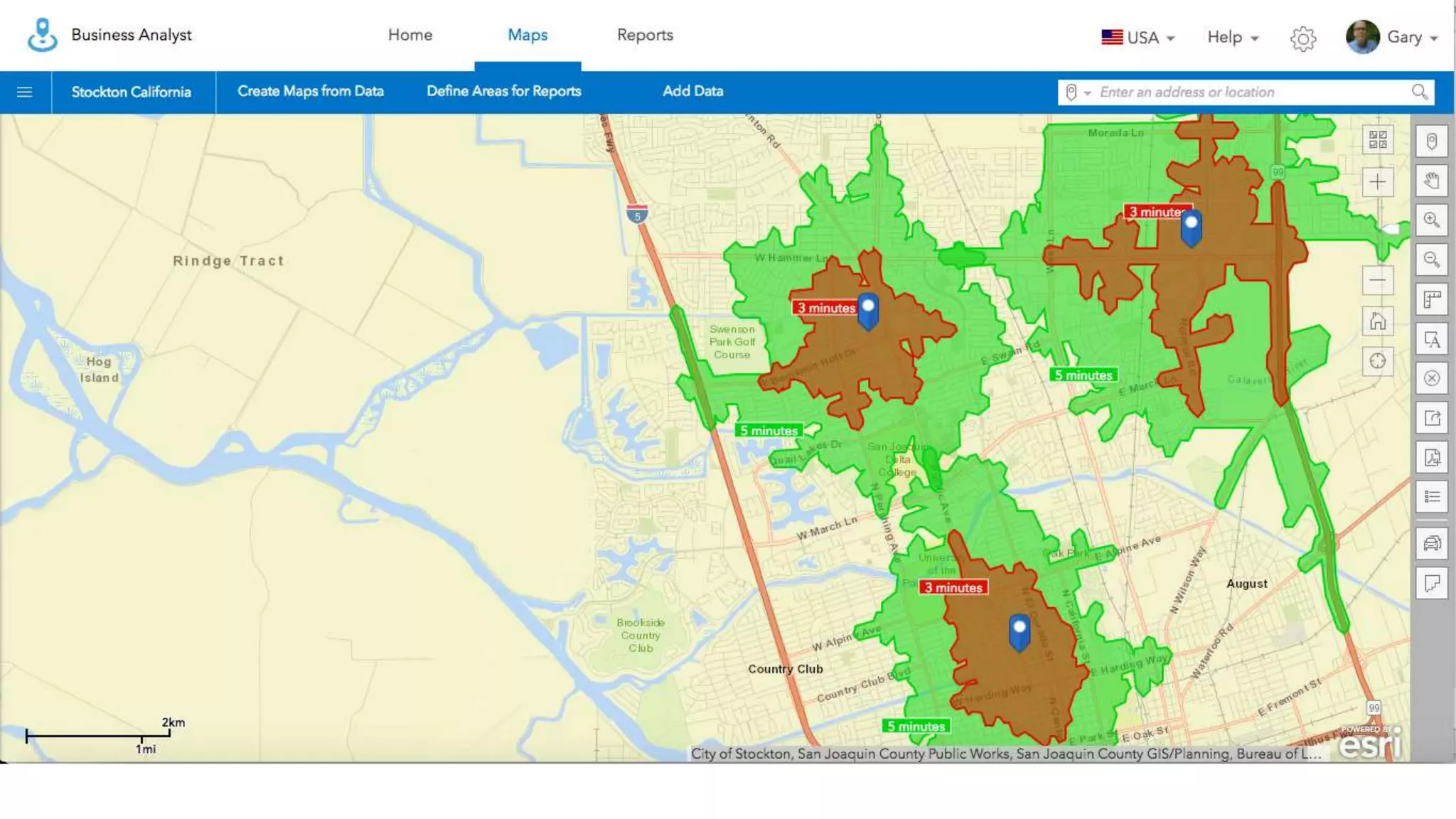
Task: Click the export to PDF icon
Action: click(1431, 457)
